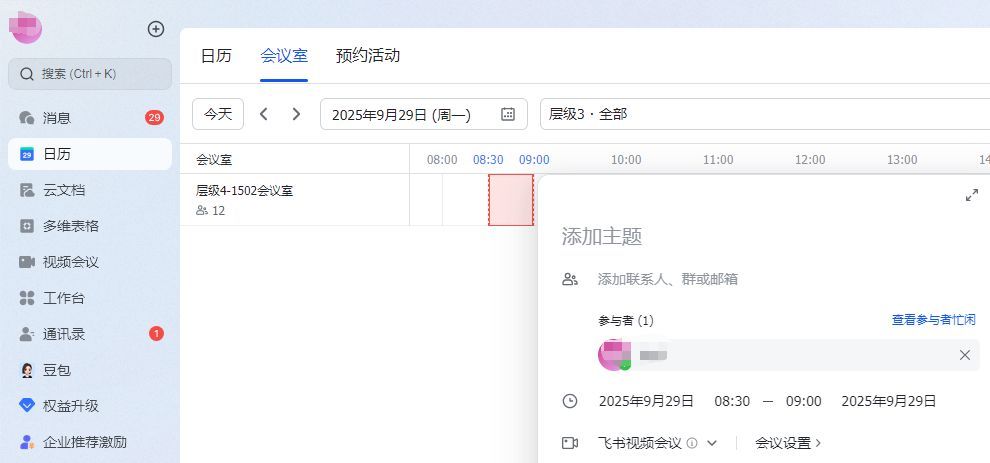Click the plus icon beside the avatar
The width and height of the screenshot is (990, 463).
click(x=156, y=29)
